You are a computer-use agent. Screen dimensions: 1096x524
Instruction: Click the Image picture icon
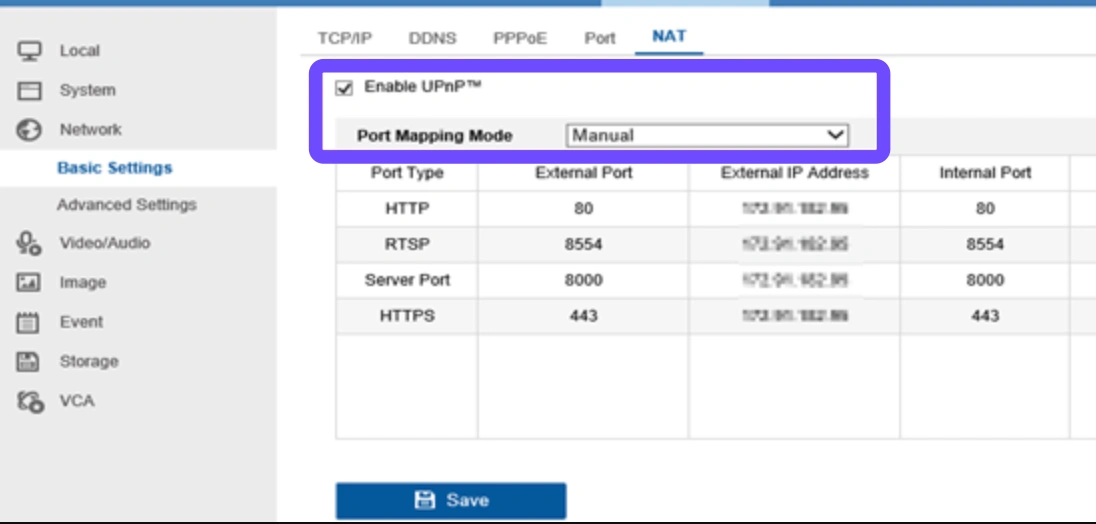coord(29,283)
